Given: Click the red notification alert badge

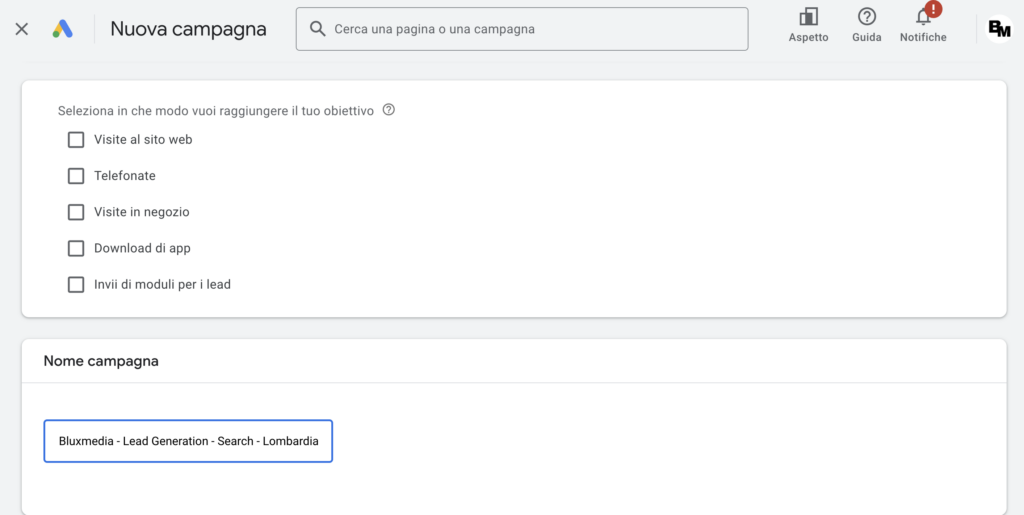Looking at the screenshot, I should [x=933, y=9].
